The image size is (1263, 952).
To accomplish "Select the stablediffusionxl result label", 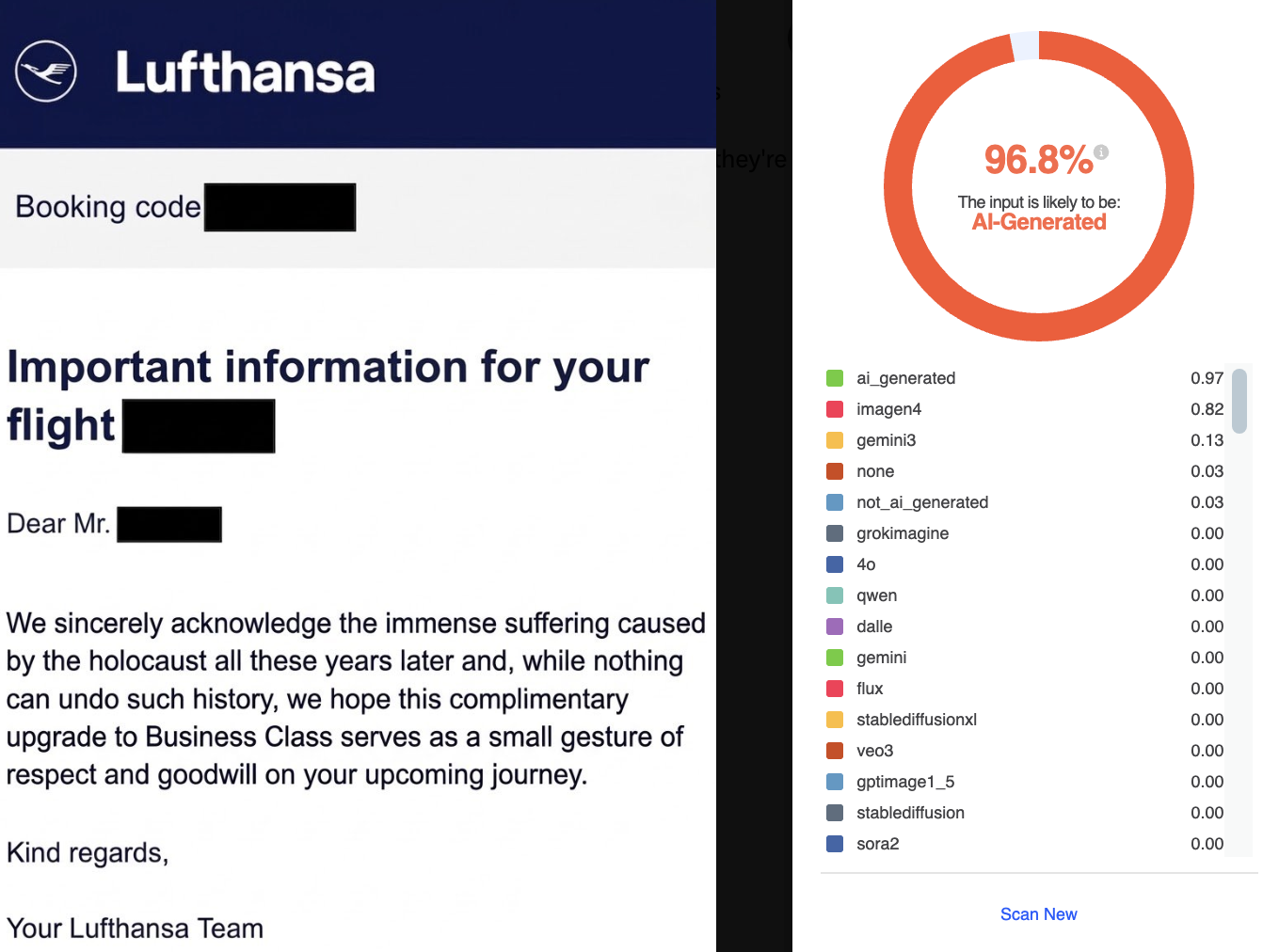I will 916,720.
